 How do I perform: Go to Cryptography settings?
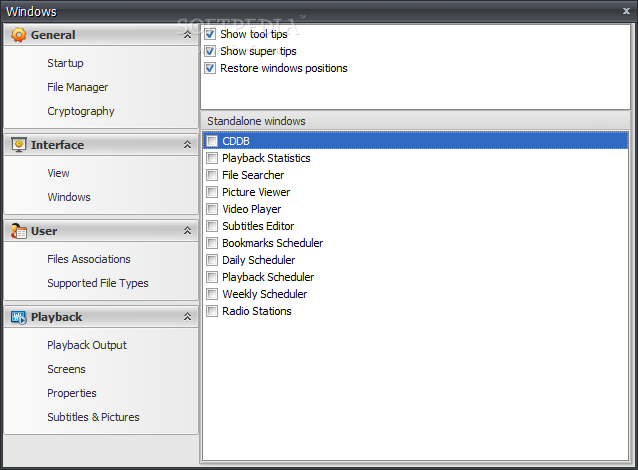81,111
